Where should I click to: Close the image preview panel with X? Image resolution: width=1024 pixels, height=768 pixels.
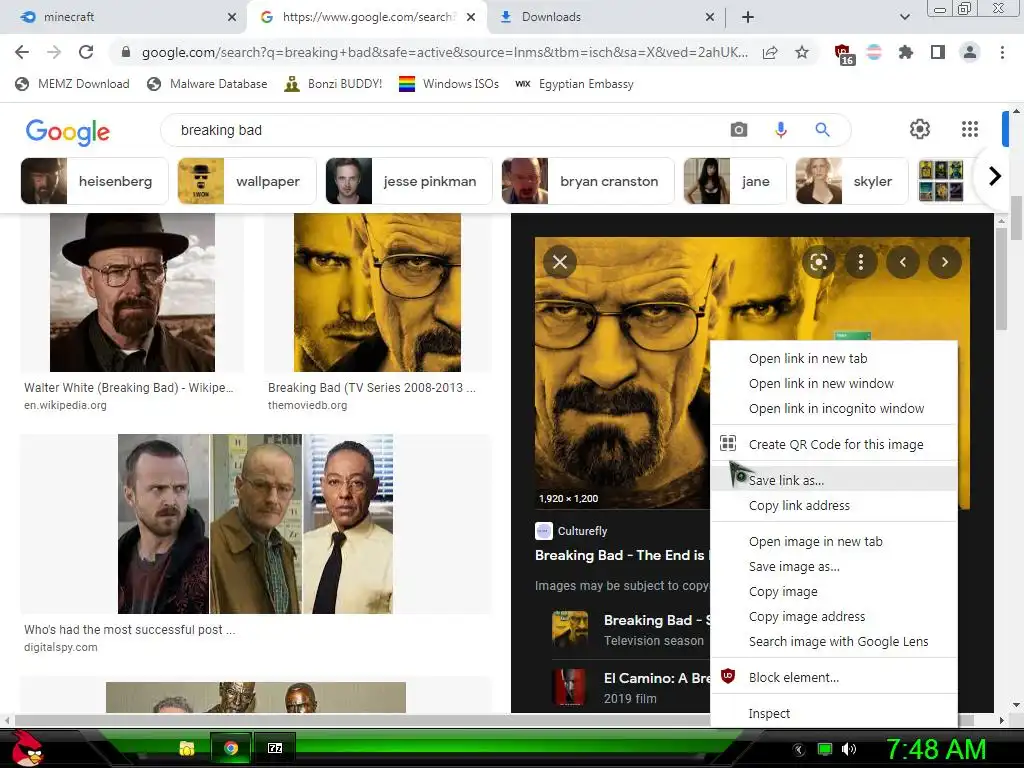click(560, 262)
